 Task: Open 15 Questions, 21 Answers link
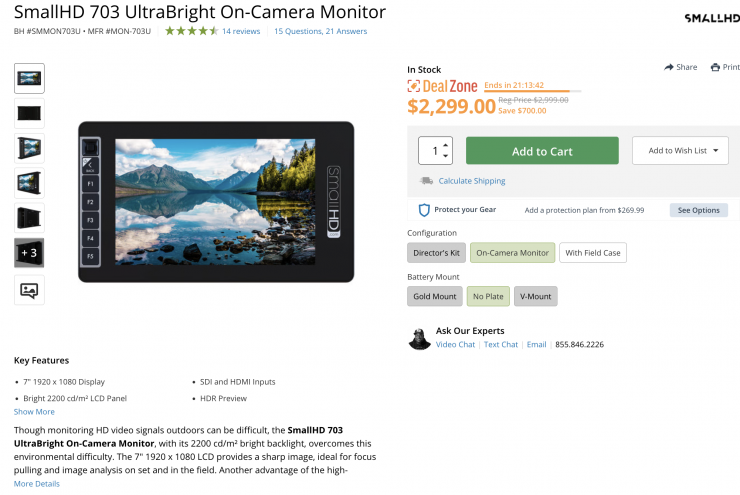320,31
